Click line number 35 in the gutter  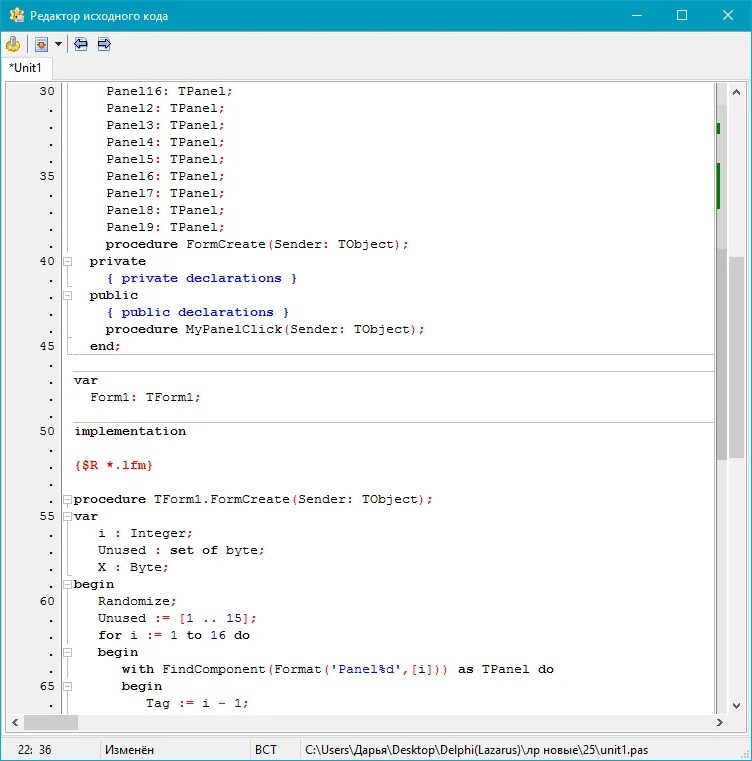[x=47, y=176]
